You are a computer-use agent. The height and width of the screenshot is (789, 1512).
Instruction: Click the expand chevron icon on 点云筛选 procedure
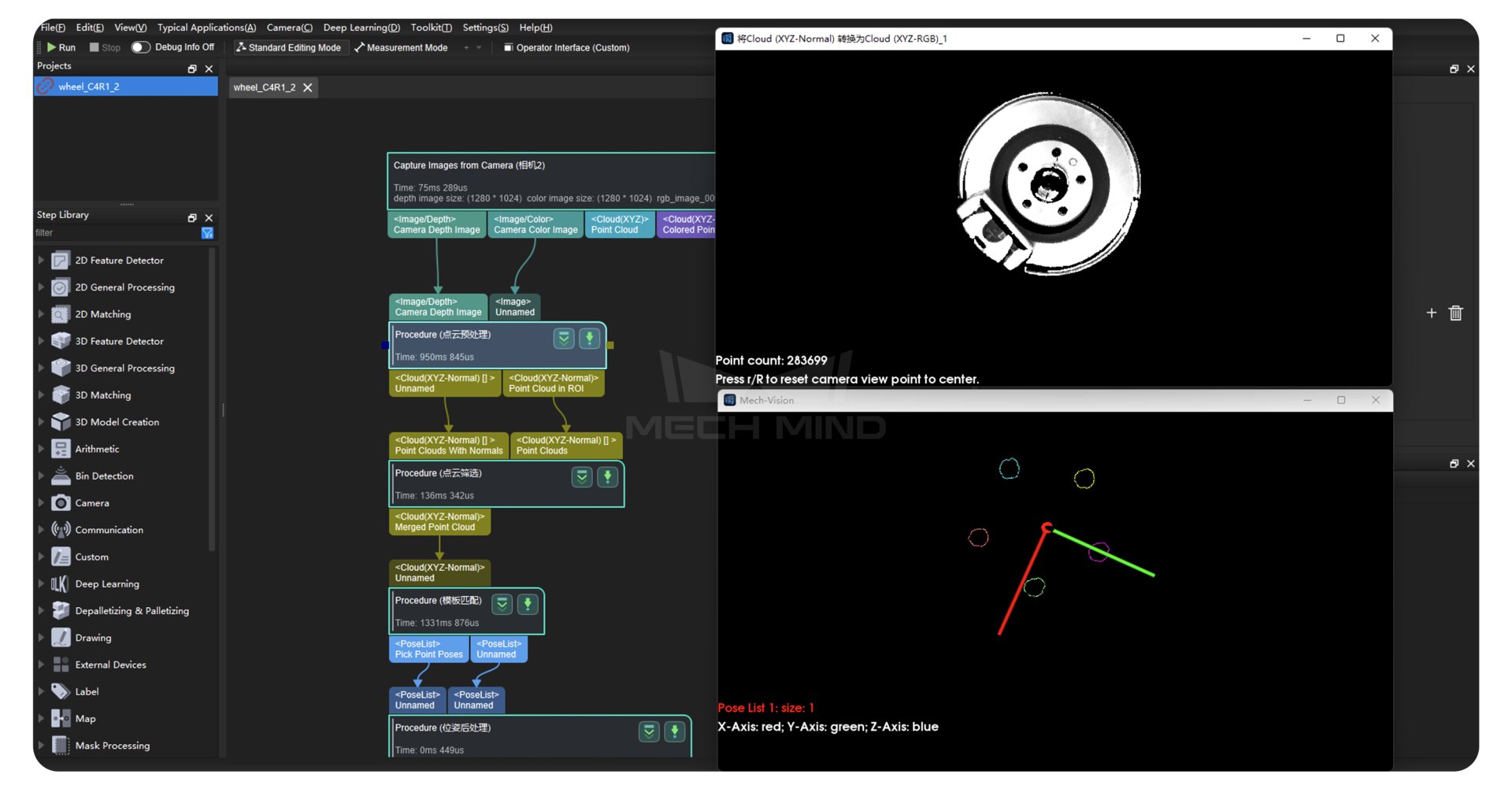coord(581,476)
